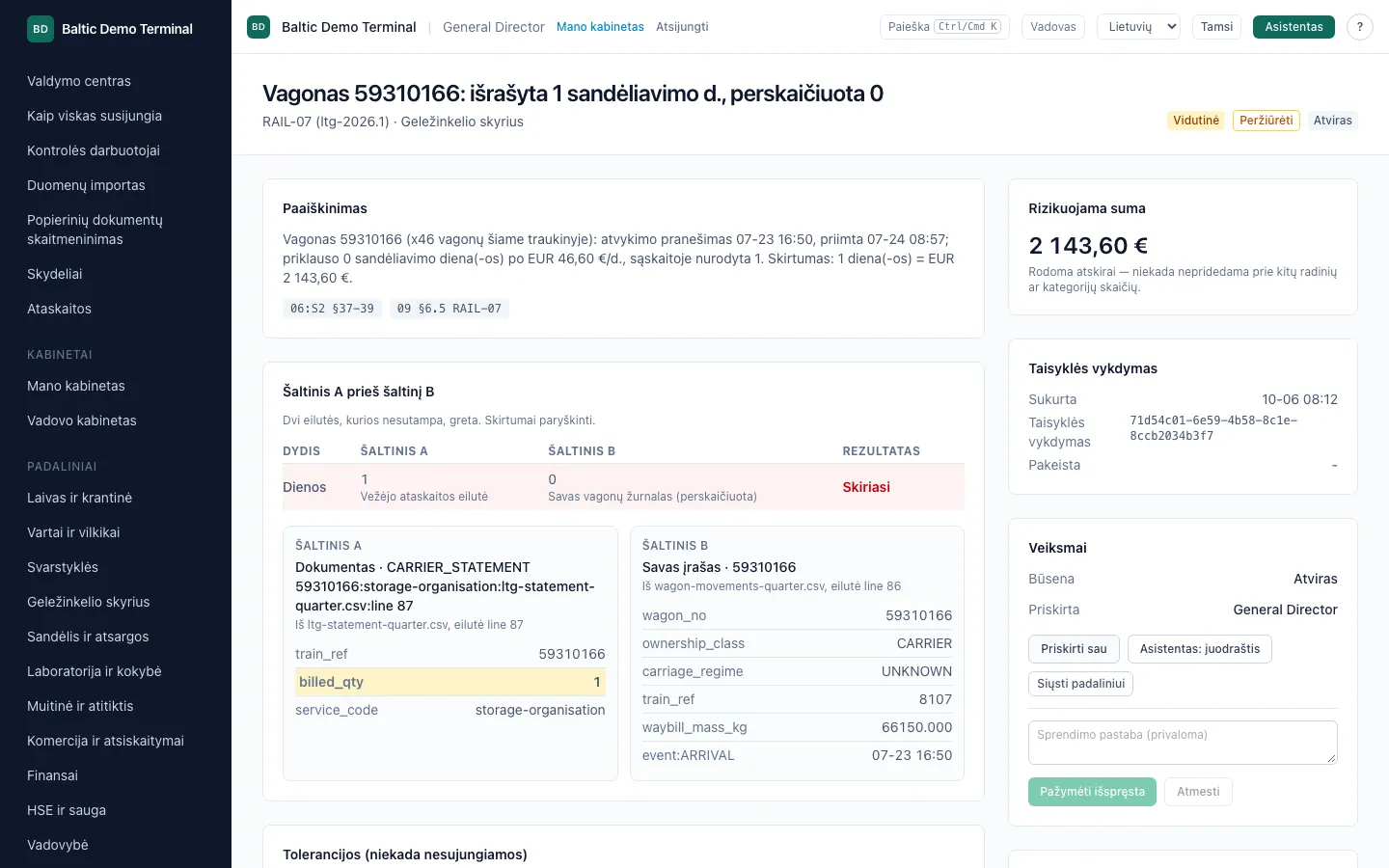Open Laboratorija ir kokybė department

[x=95, y=671]
